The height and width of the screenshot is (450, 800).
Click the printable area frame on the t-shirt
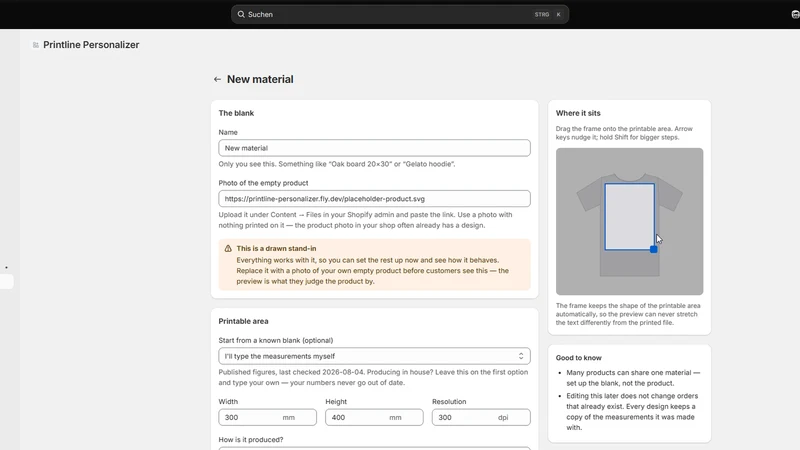pyautogui.click(x=630, y=217)
